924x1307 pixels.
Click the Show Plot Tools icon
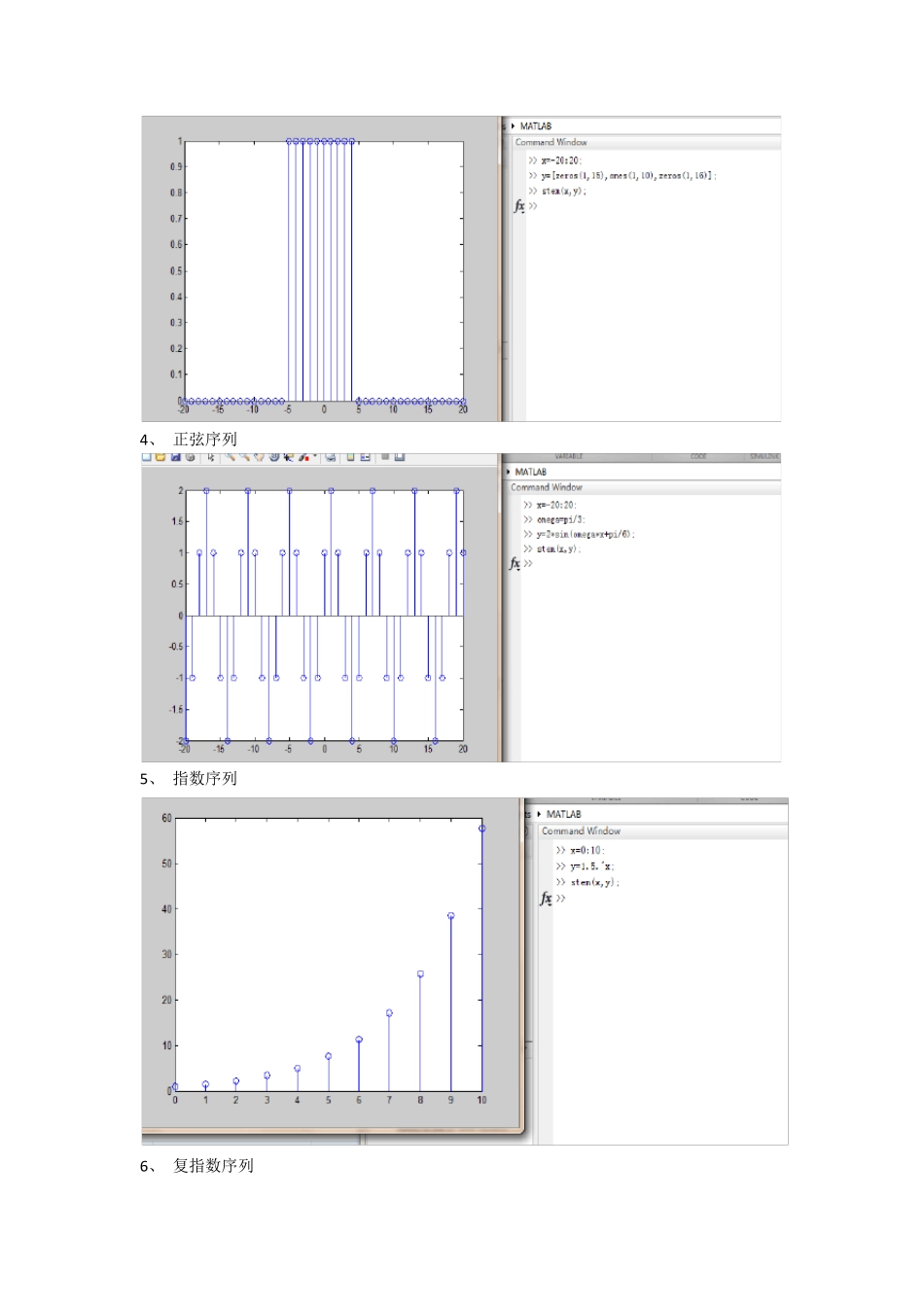pos(400,456)
